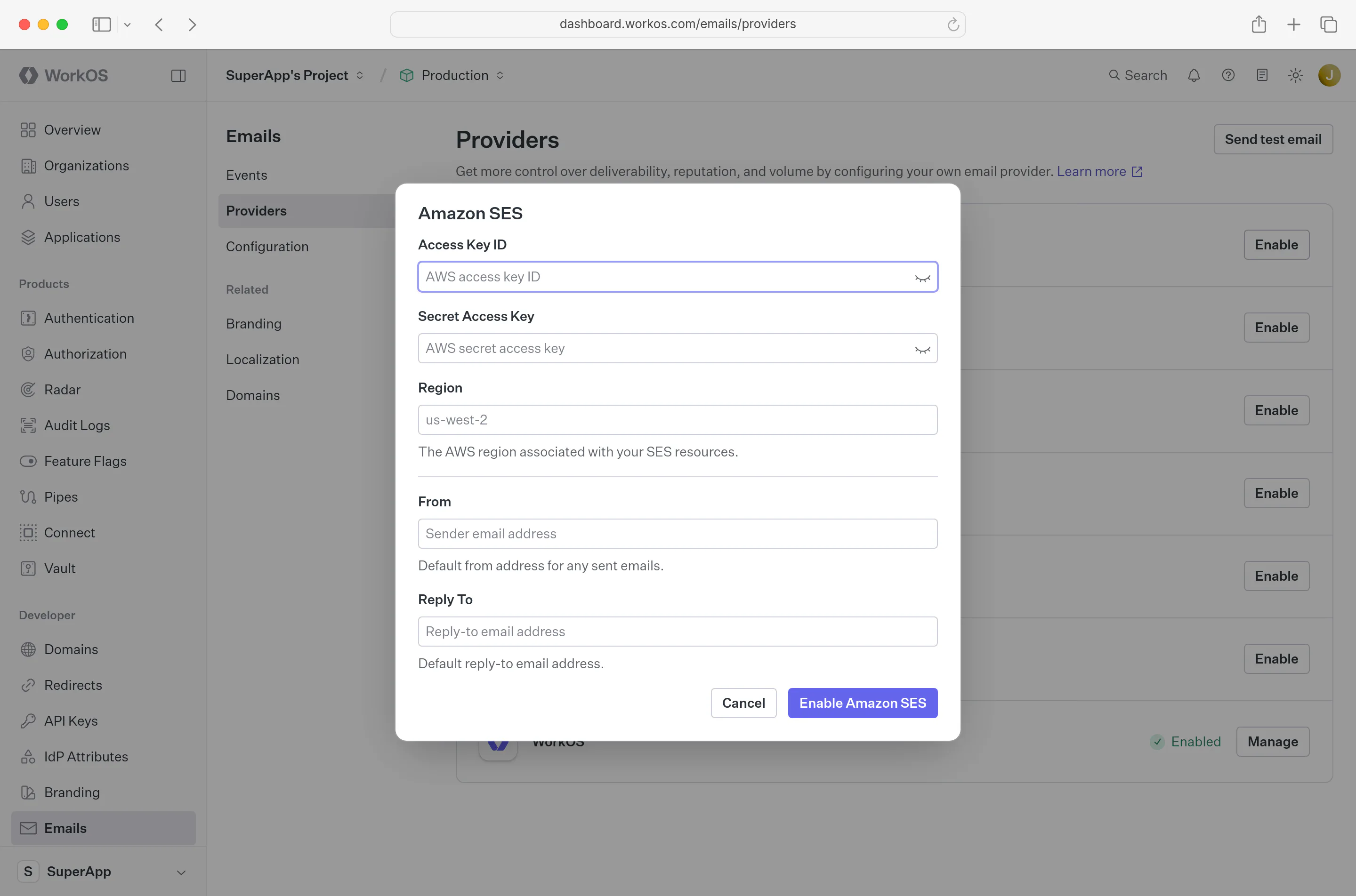Click the Search control in header
The height and width of the screenshot is (896, 1356).
1138,75
